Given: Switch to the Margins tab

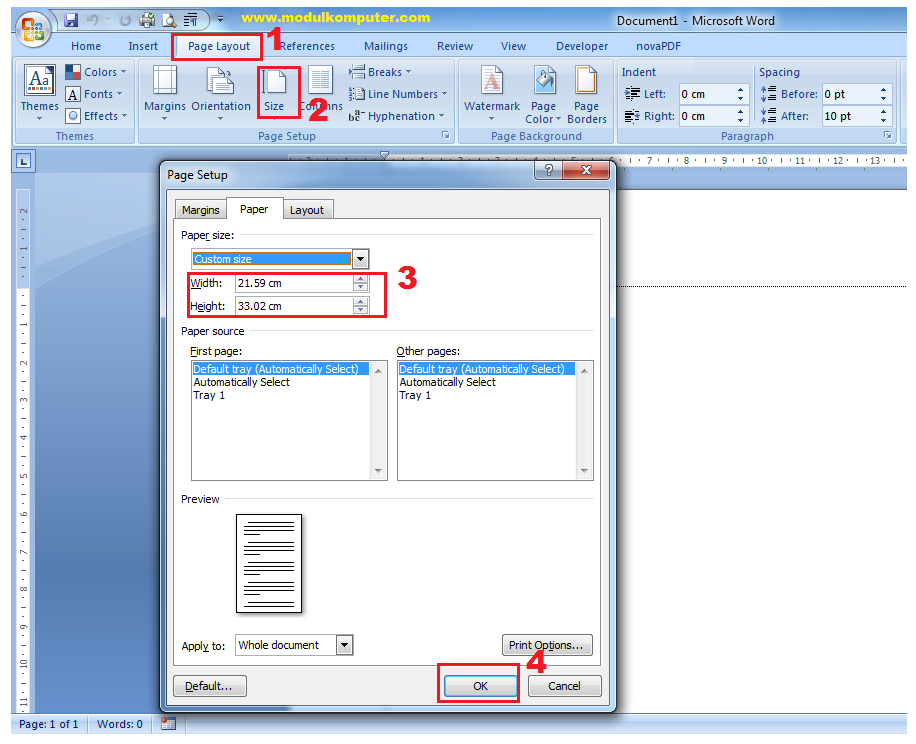Looking at the screenshot, I should point(200,209).
